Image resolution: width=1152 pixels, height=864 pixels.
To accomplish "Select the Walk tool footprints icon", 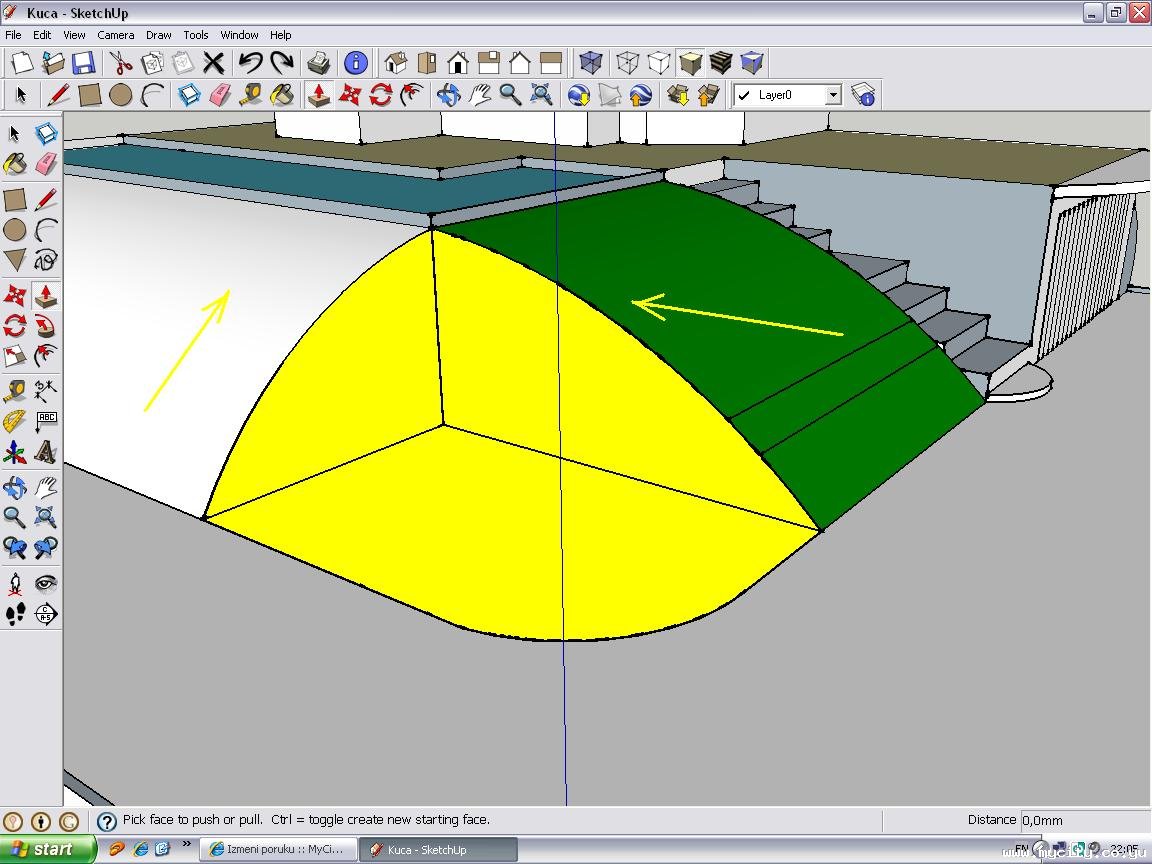I will tap(15, 614).
